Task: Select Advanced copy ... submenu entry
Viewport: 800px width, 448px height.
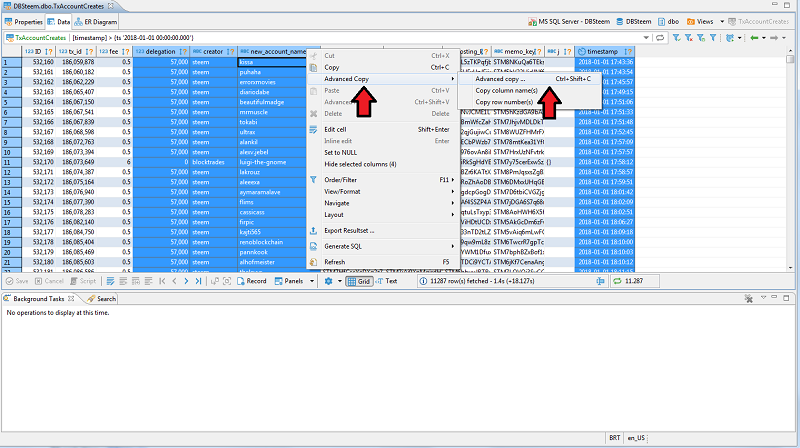Action: tap(530, 79)
